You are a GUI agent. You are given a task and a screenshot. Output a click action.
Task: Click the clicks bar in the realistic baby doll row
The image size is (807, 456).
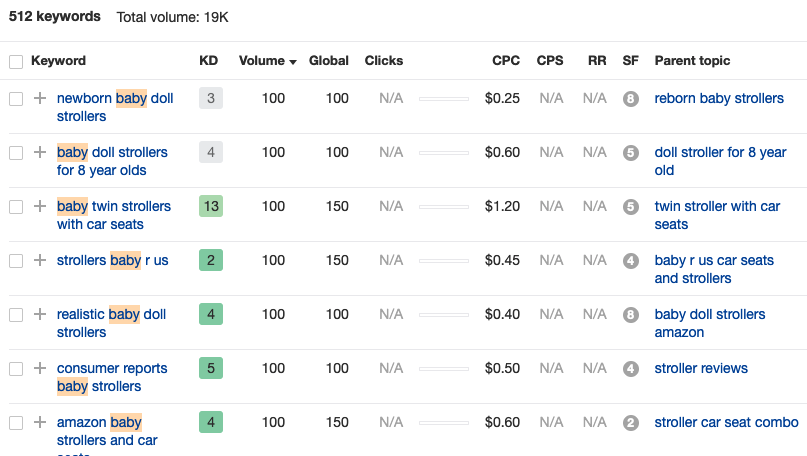pos(444,315)
